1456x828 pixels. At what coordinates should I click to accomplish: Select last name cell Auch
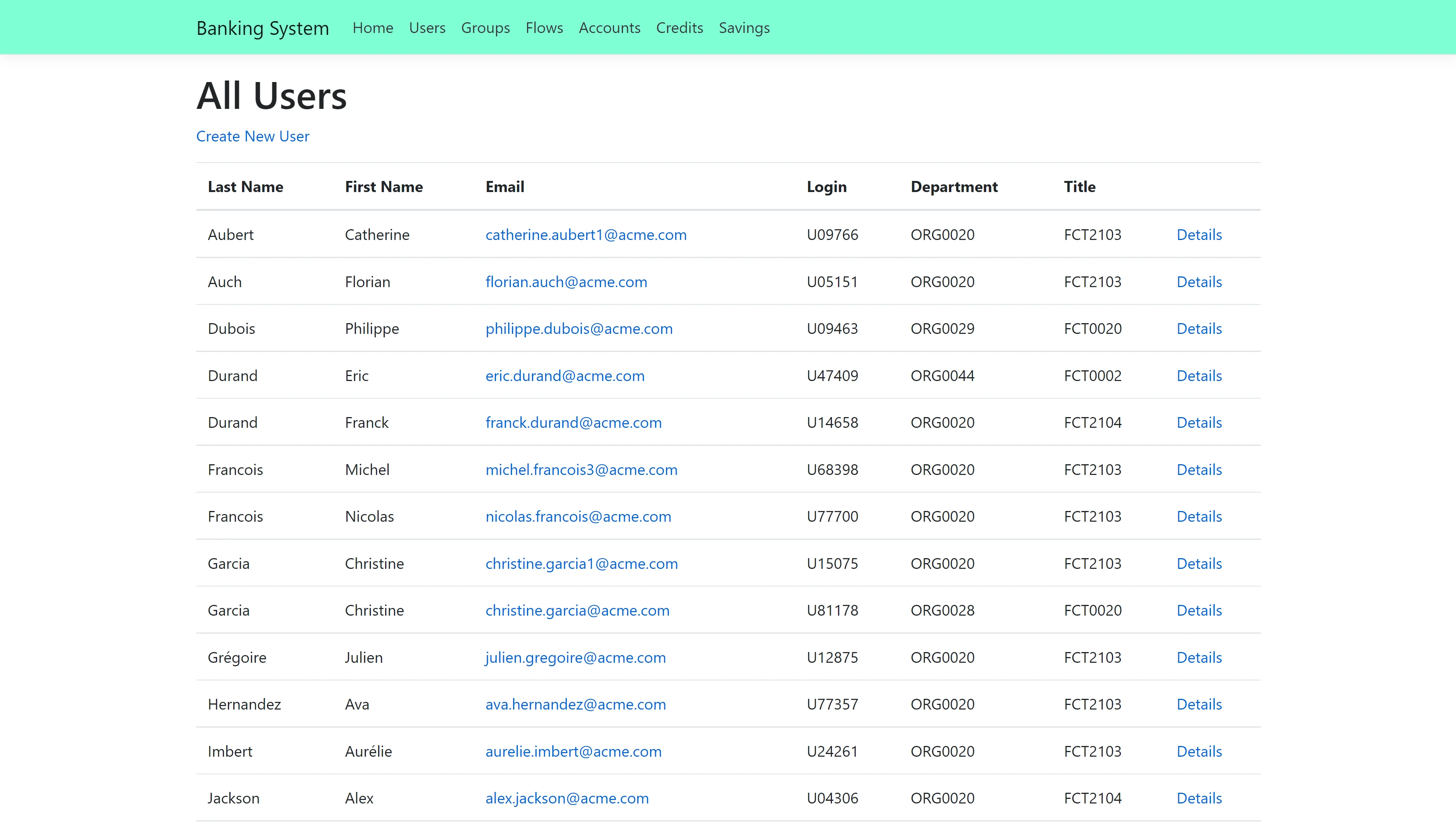(x=224, y=281)
